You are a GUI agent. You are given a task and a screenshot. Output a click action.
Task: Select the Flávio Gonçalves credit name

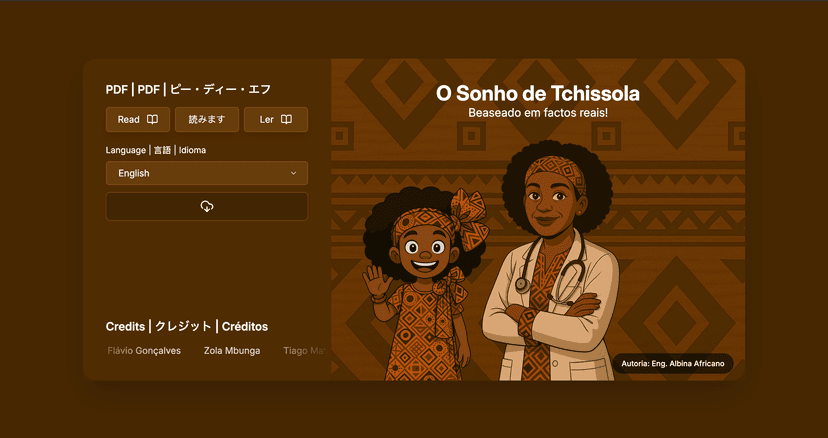coord(144,351)
